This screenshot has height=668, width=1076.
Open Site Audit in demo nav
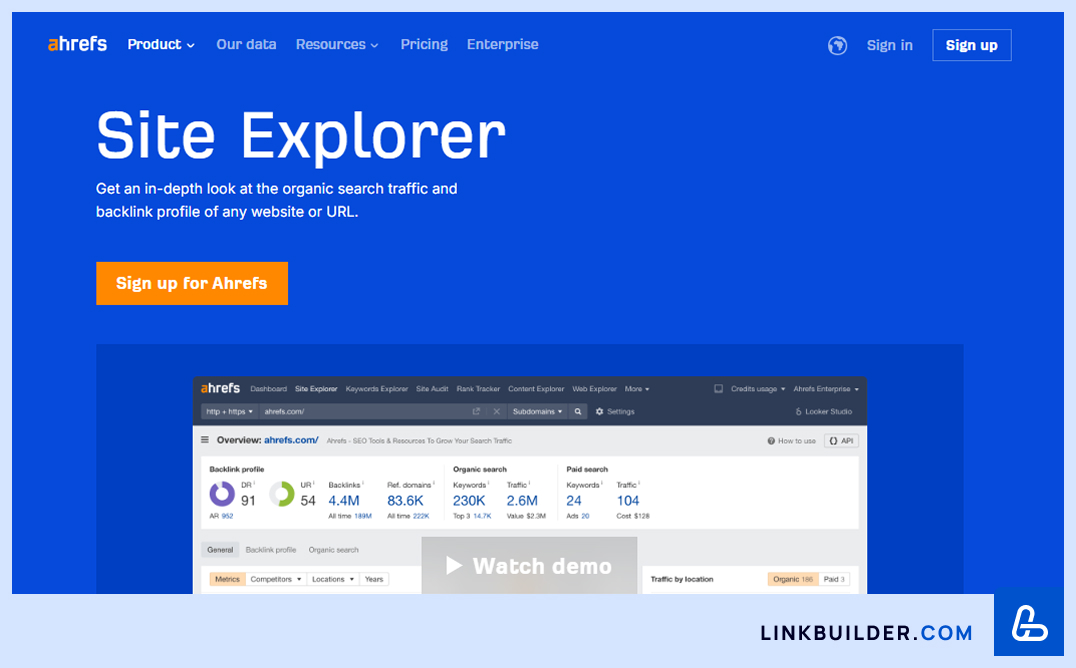point(432,389)
